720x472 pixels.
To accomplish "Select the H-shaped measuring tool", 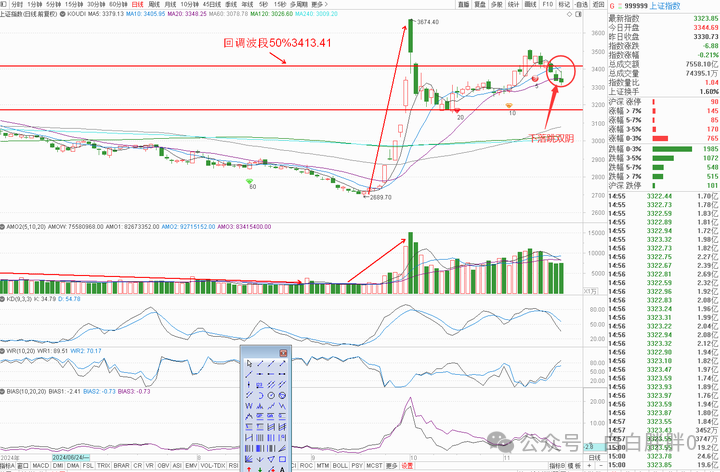I will point(249,438).
